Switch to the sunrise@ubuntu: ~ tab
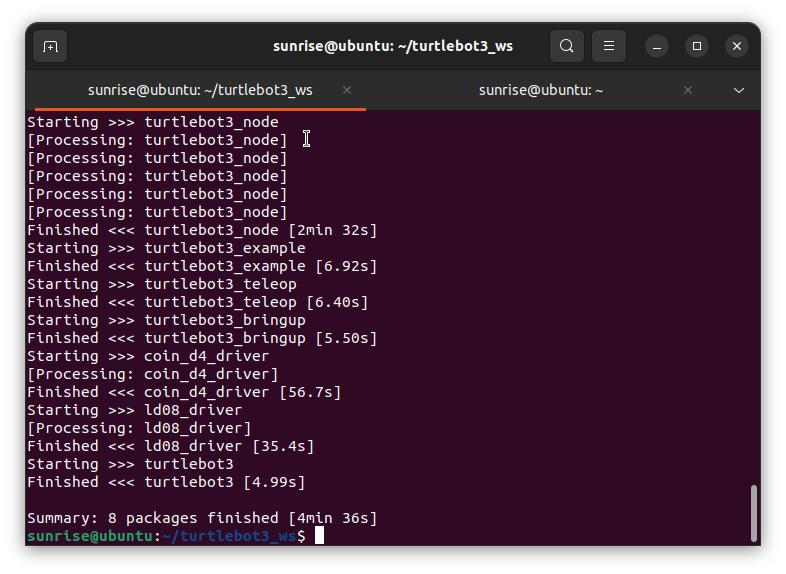 (540, 90)
